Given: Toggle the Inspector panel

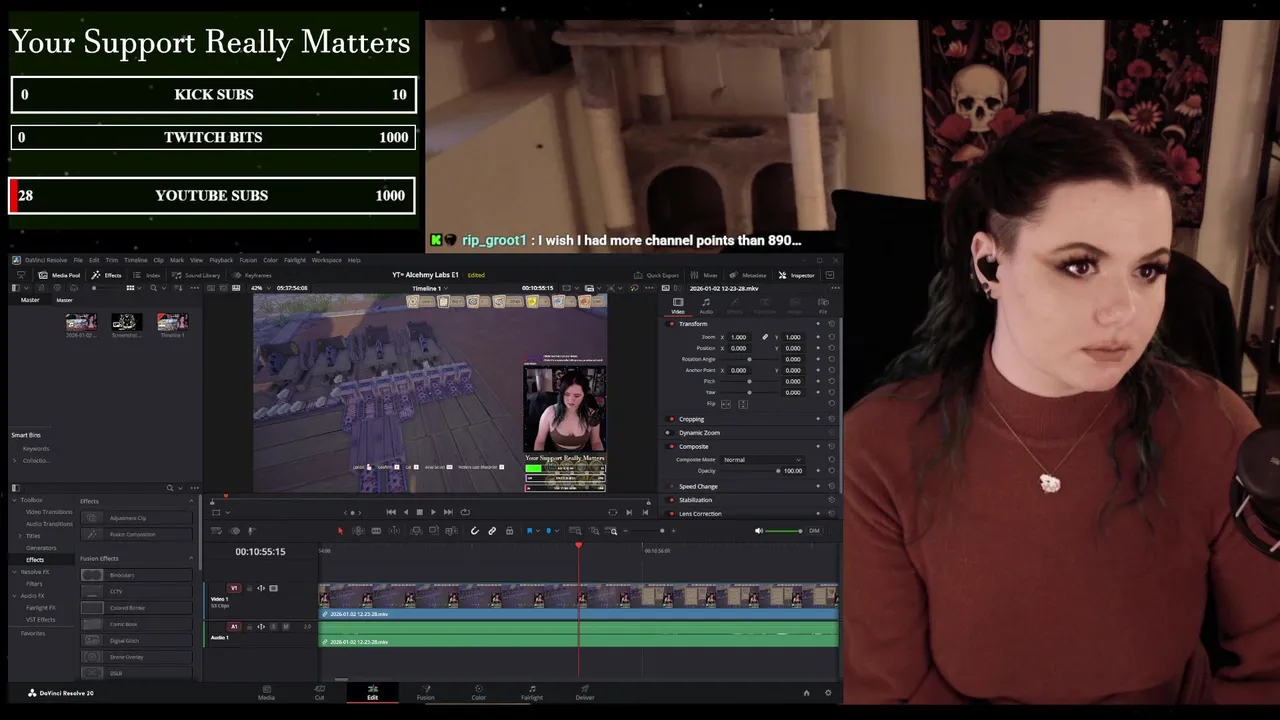Looking at the screenshot, I should point(797,275).
